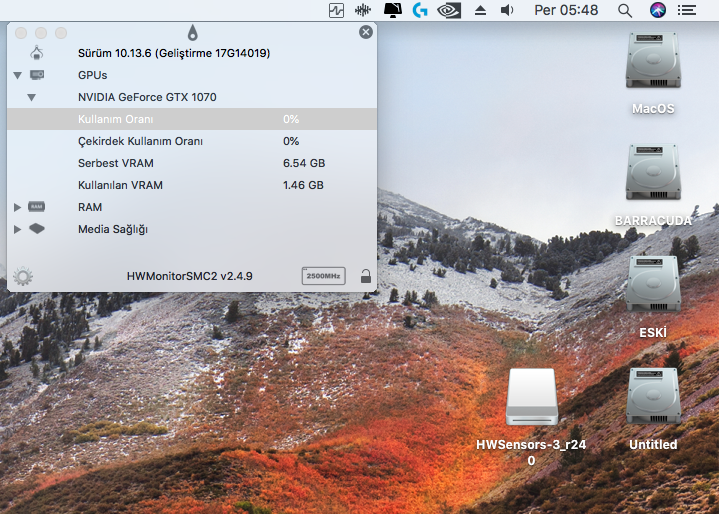The height and width of the screenshot is (514, 719).
Task: Select the Çekirdek Kullanım Oranı row
Action: coord(140,141)
